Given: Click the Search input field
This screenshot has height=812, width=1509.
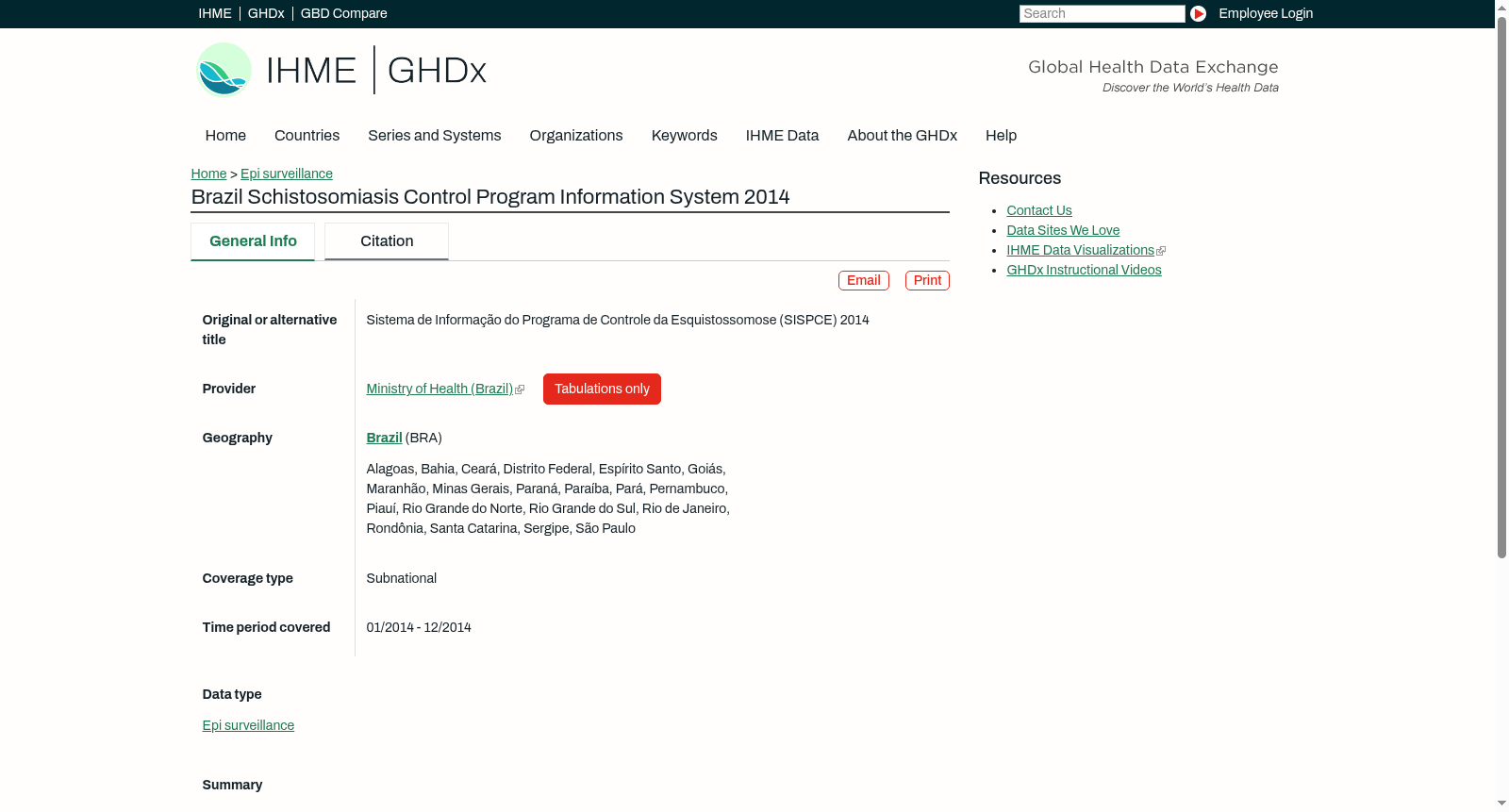Looking at the screenshot, I should click(1102, 13).
